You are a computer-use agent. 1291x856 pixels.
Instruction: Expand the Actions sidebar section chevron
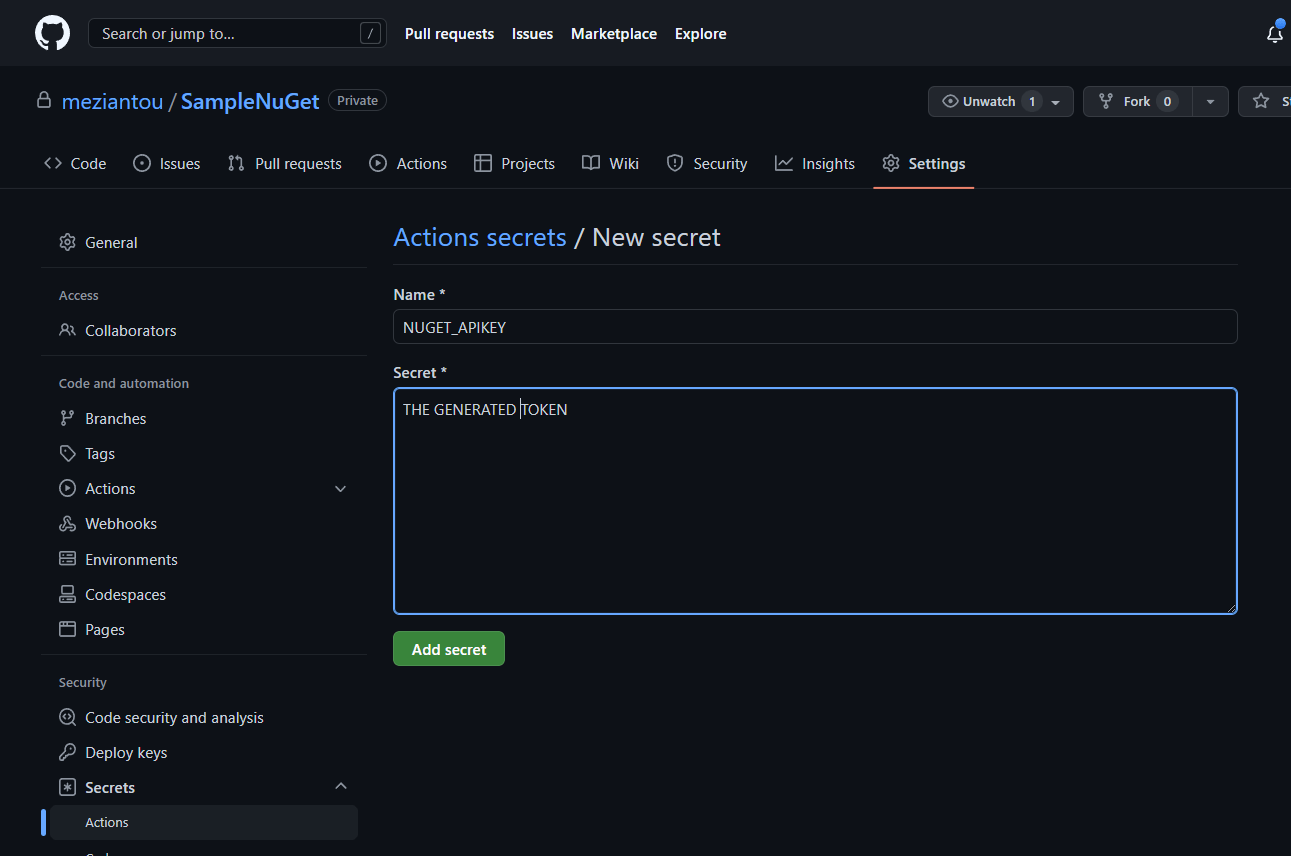pos(340,489)
